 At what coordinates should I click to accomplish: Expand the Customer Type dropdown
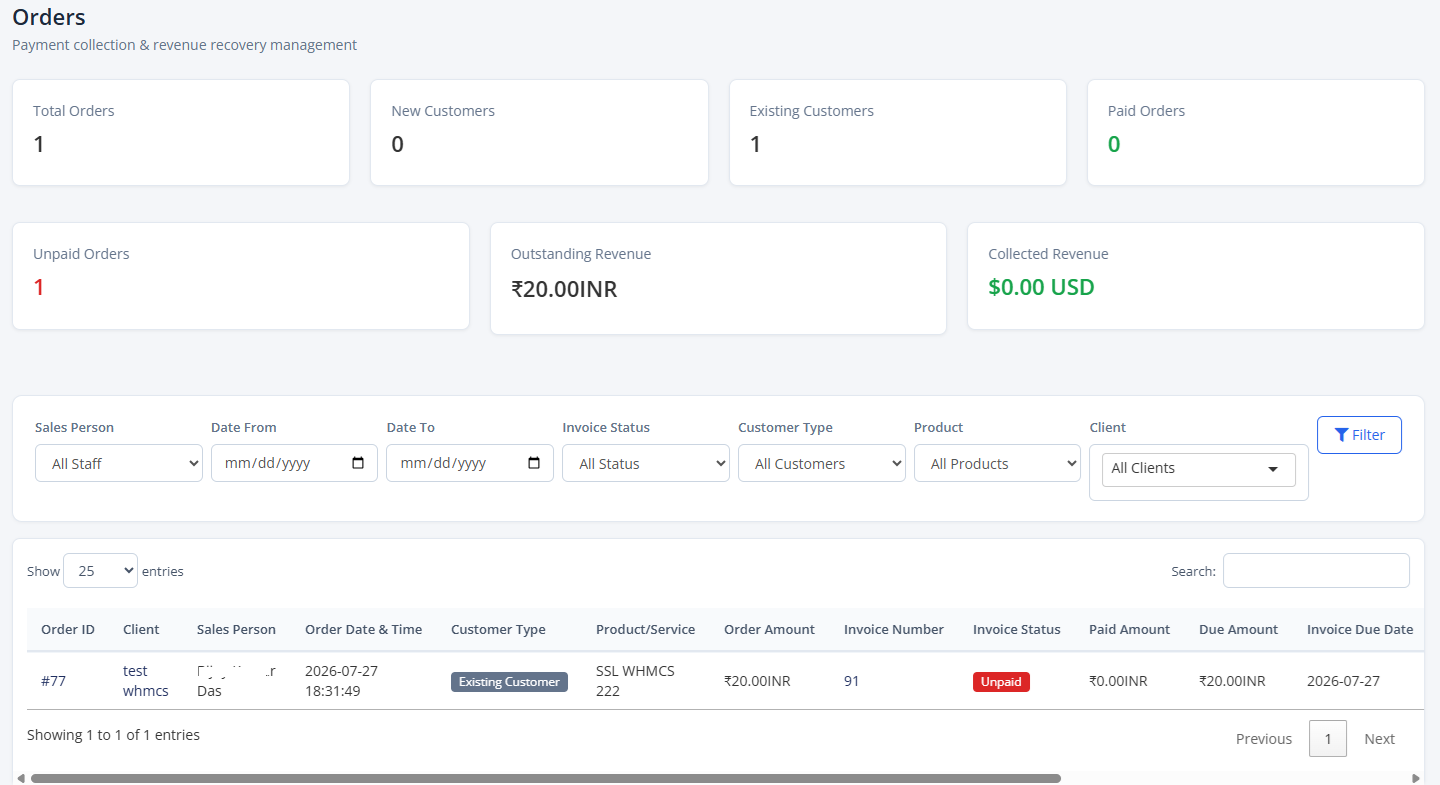pyautogui.click(x=822, y=463)
